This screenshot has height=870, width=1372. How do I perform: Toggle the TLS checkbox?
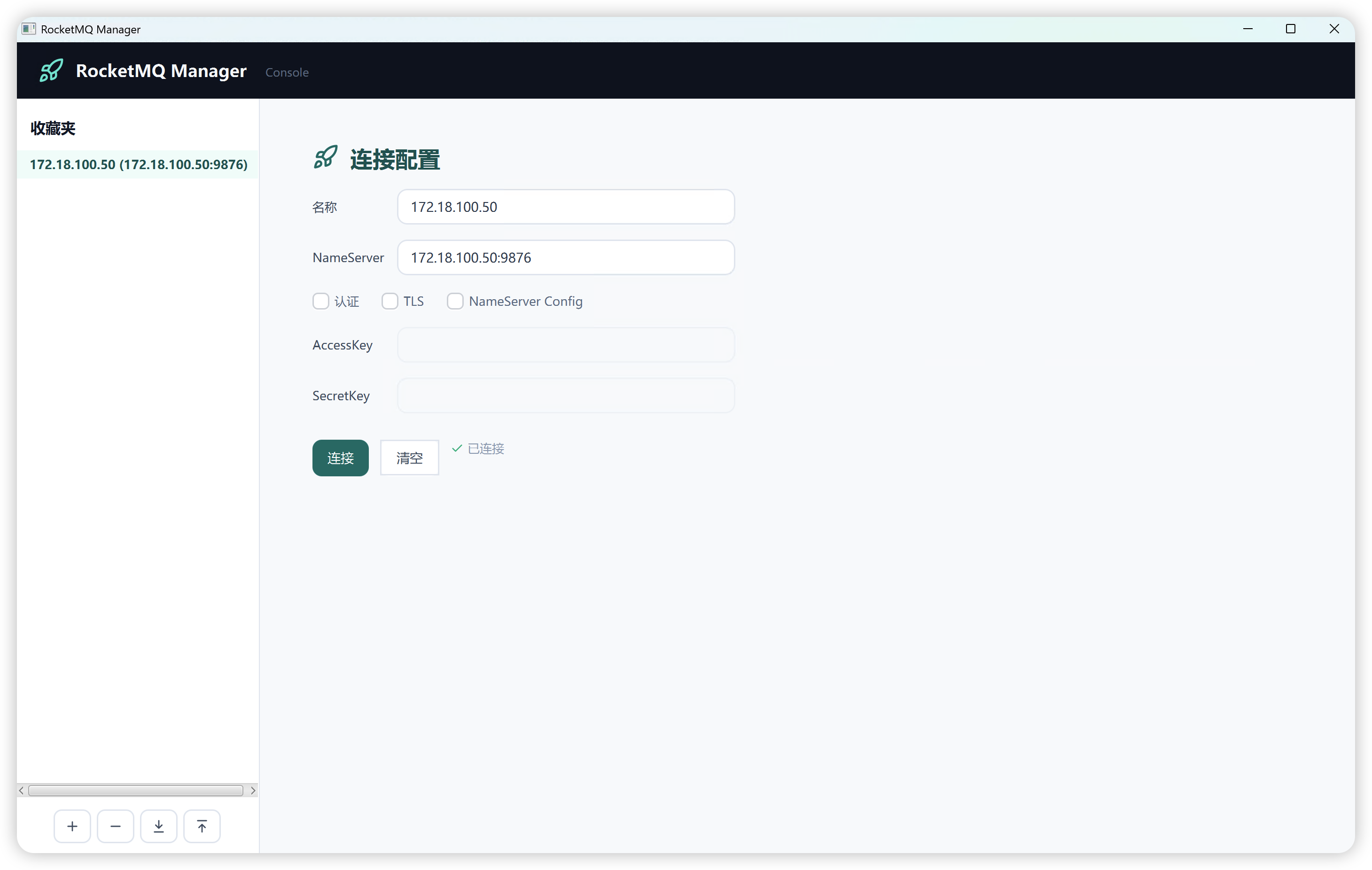[x=390, y=301]
